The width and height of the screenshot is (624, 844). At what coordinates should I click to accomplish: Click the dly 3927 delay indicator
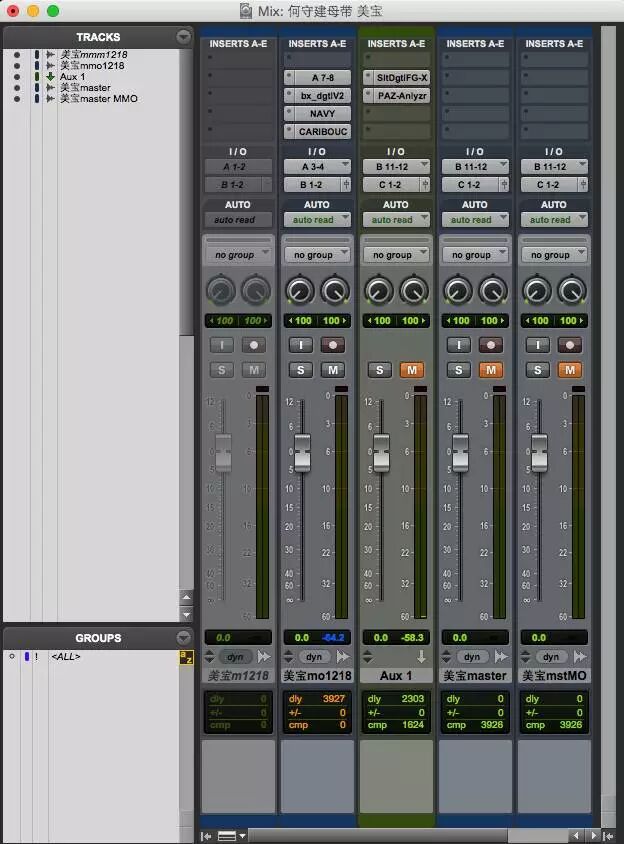click(x=317, y=699)
